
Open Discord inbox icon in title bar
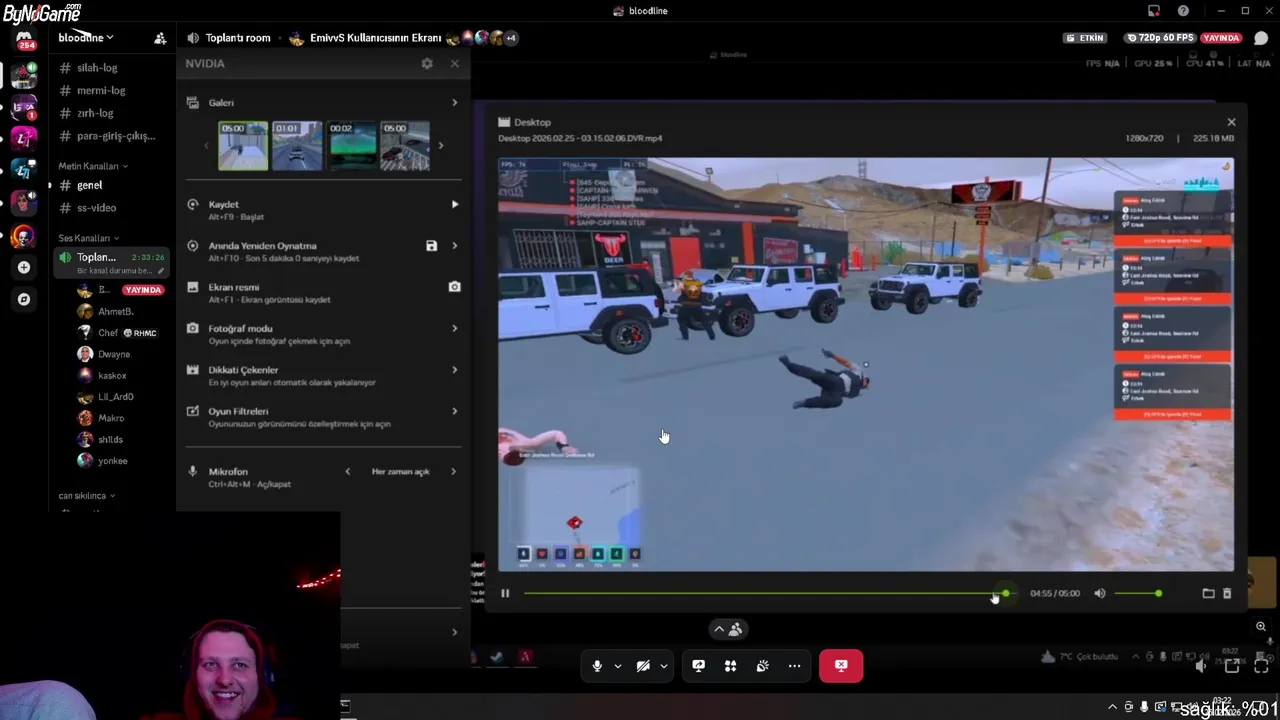1154,11
